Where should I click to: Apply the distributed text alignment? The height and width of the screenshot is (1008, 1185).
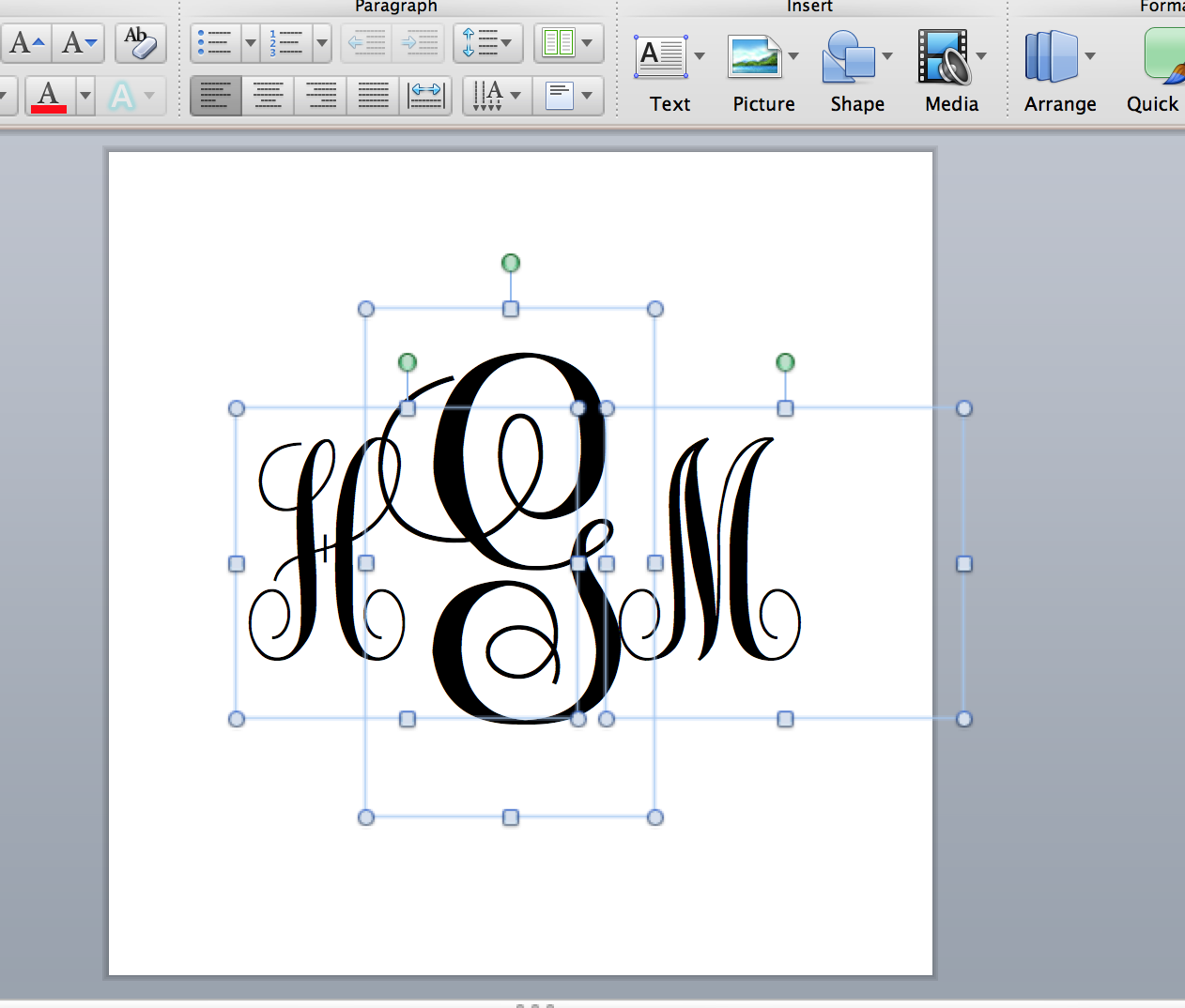(x=425, y=96)
